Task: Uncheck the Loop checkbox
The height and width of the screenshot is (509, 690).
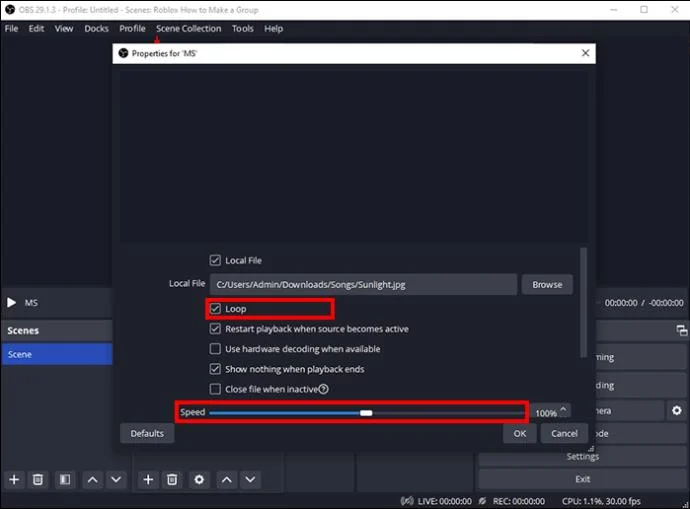Action: [215, 309]
